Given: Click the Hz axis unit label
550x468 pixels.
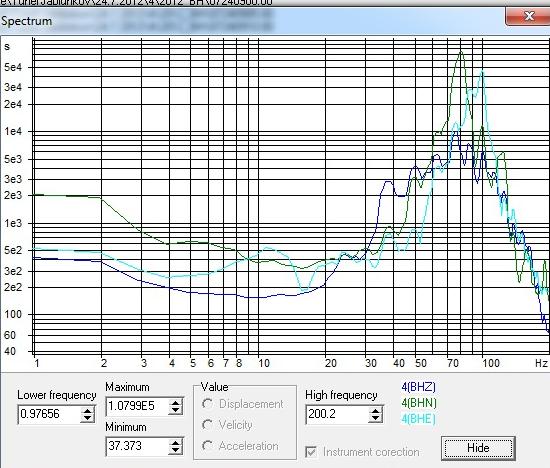Looking at the screenshot, I should pos(541,363).
